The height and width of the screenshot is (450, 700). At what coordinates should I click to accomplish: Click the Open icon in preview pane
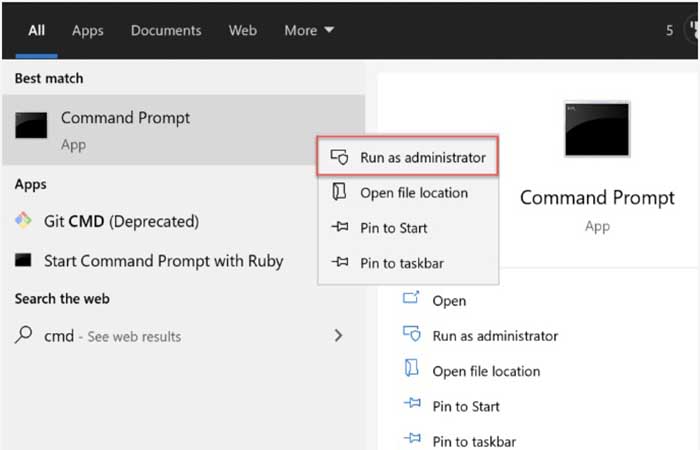tap(411, 297)
